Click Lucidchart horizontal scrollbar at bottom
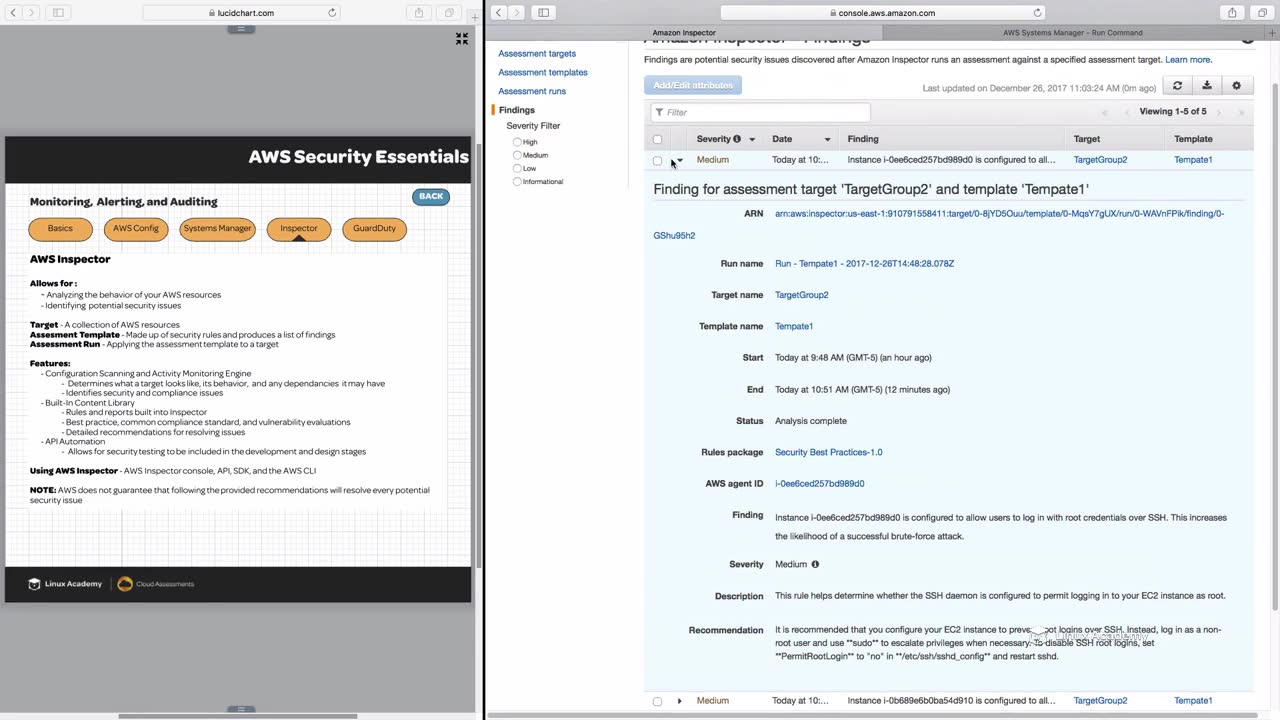 coord(238,716)
